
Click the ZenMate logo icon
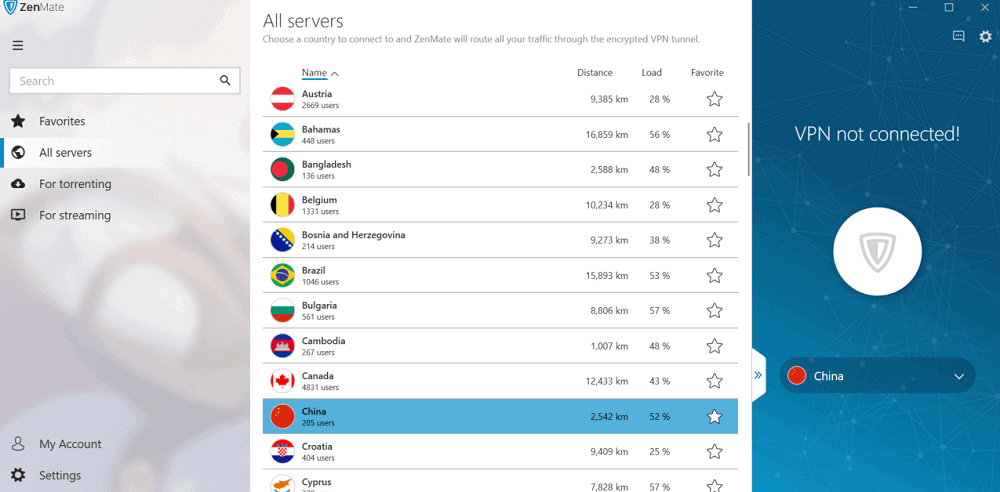(x=10, y=8)
